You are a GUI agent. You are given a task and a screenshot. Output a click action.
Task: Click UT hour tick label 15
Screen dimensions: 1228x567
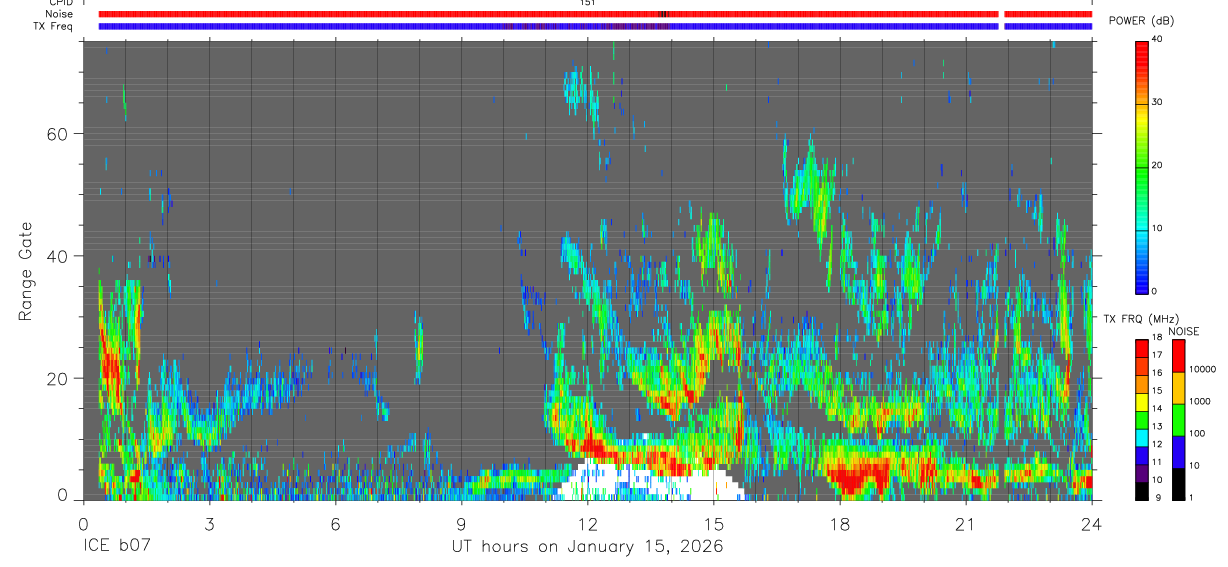coord(714,525)
